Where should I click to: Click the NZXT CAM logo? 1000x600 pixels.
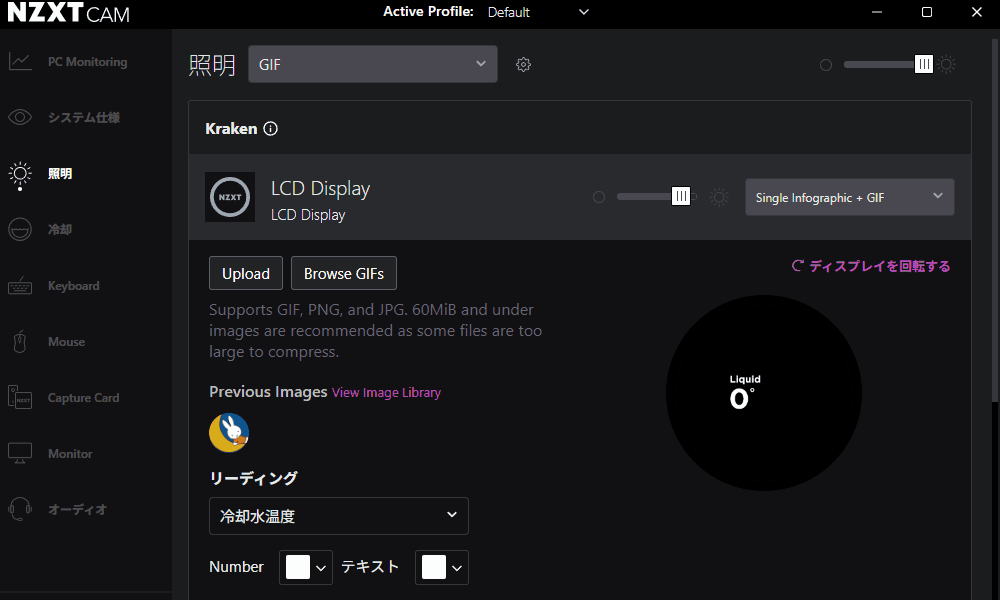68,13
